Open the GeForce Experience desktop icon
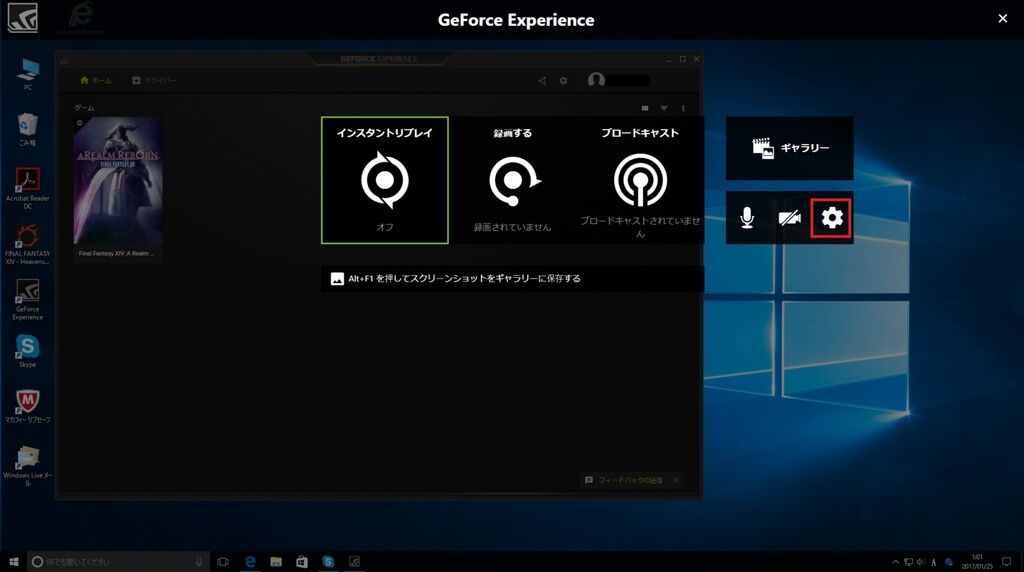This screenshot has height=572, width=1024. pyautogui.click(x=27, y=300)
